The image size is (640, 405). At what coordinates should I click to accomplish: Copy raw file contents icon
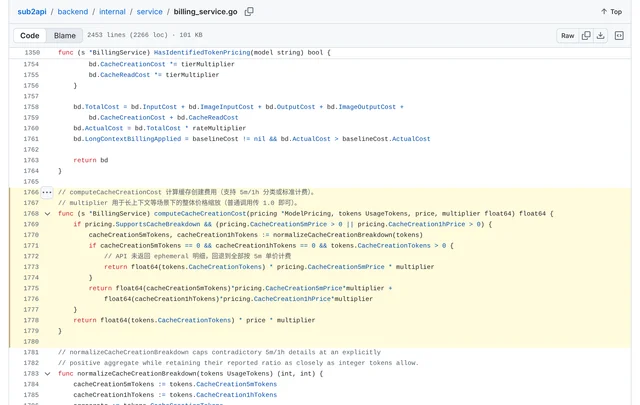click(586, 36)
